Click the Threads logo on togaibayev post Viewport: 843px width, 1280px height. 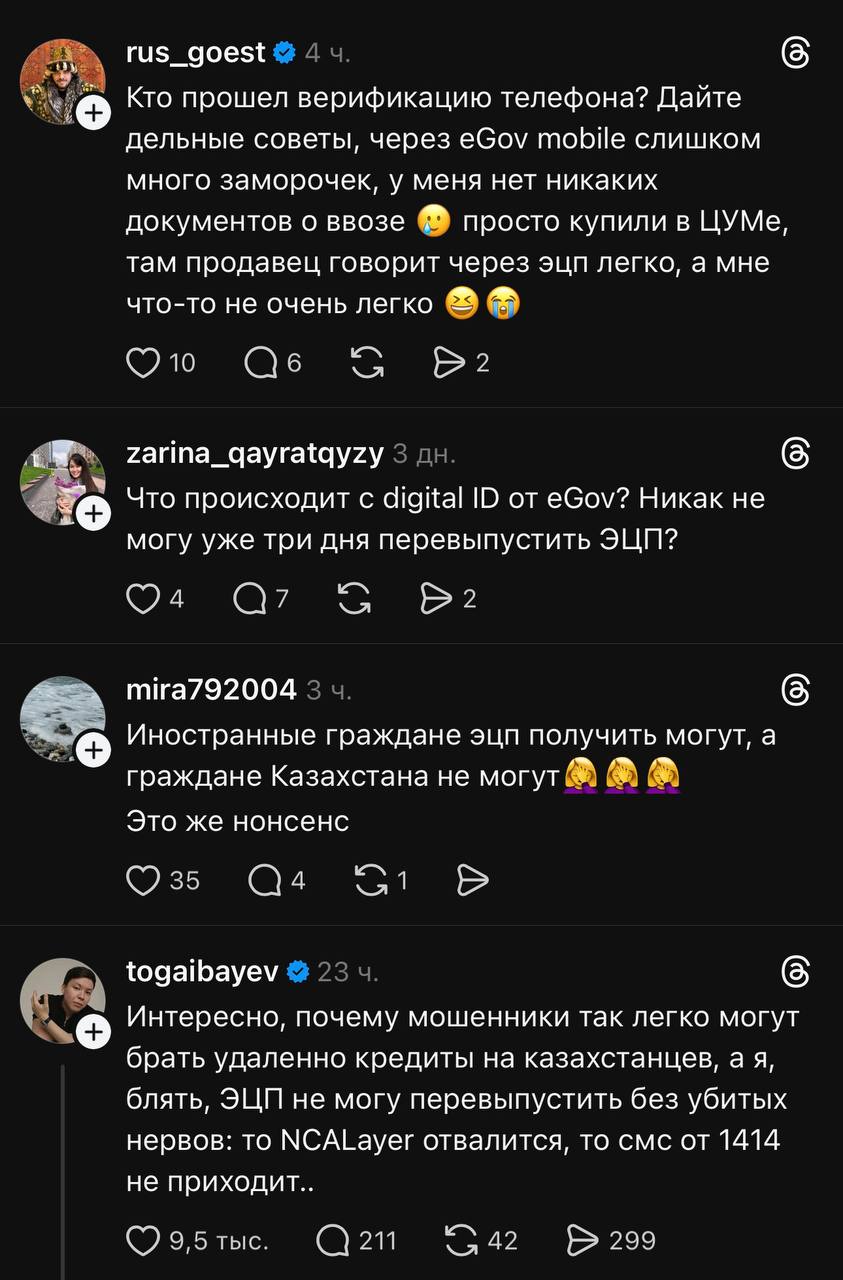[x=796, y=971]
